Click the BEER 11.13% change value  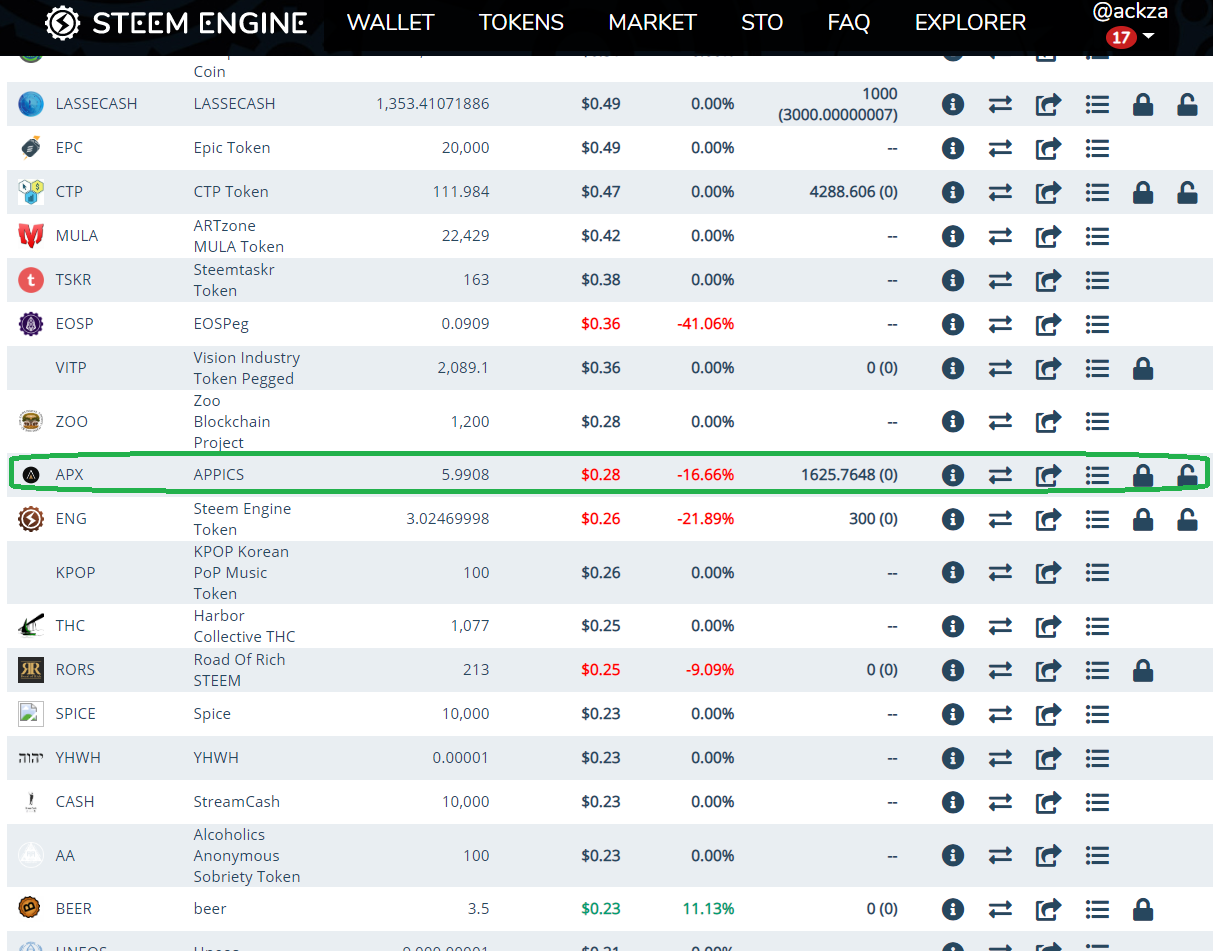[x=708, y=909]
